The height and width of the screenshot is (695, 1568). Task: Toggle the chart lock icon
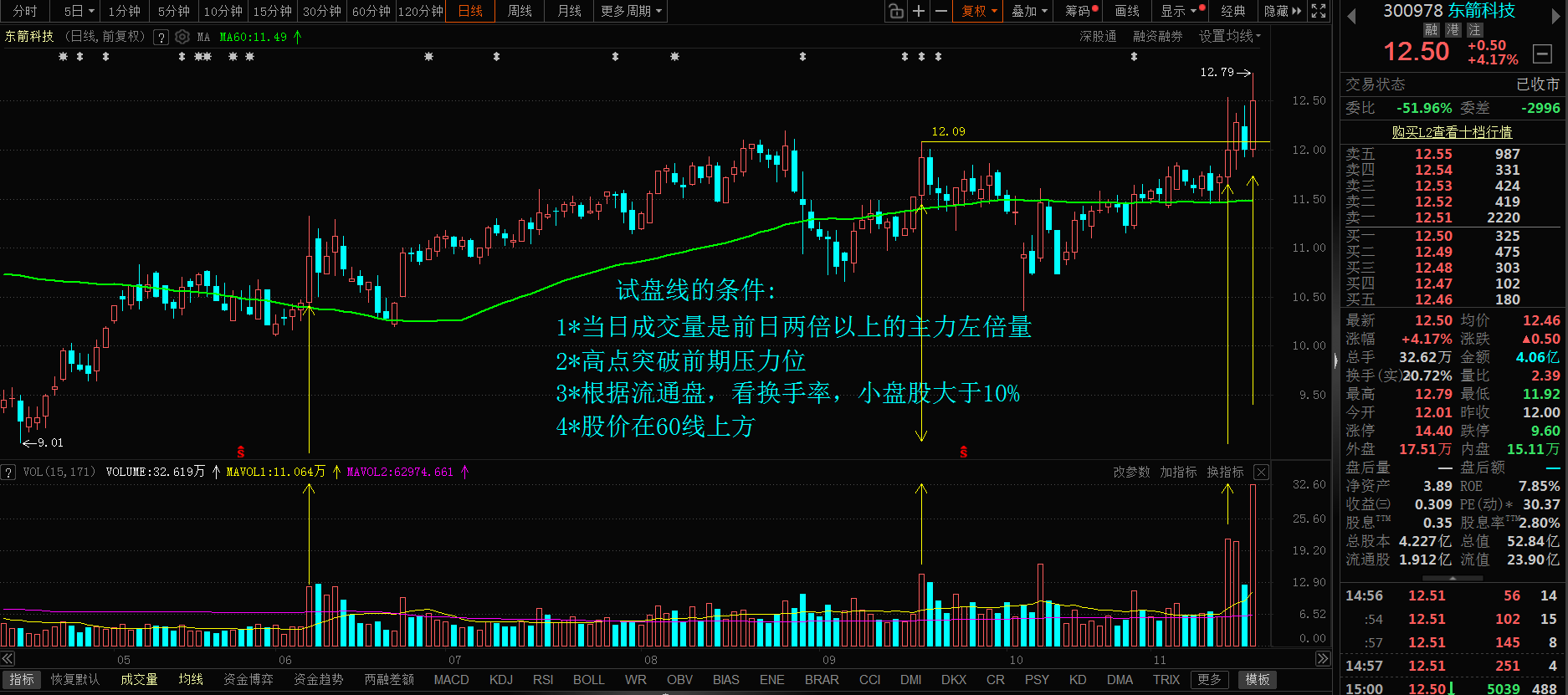(x=896, y=11)
